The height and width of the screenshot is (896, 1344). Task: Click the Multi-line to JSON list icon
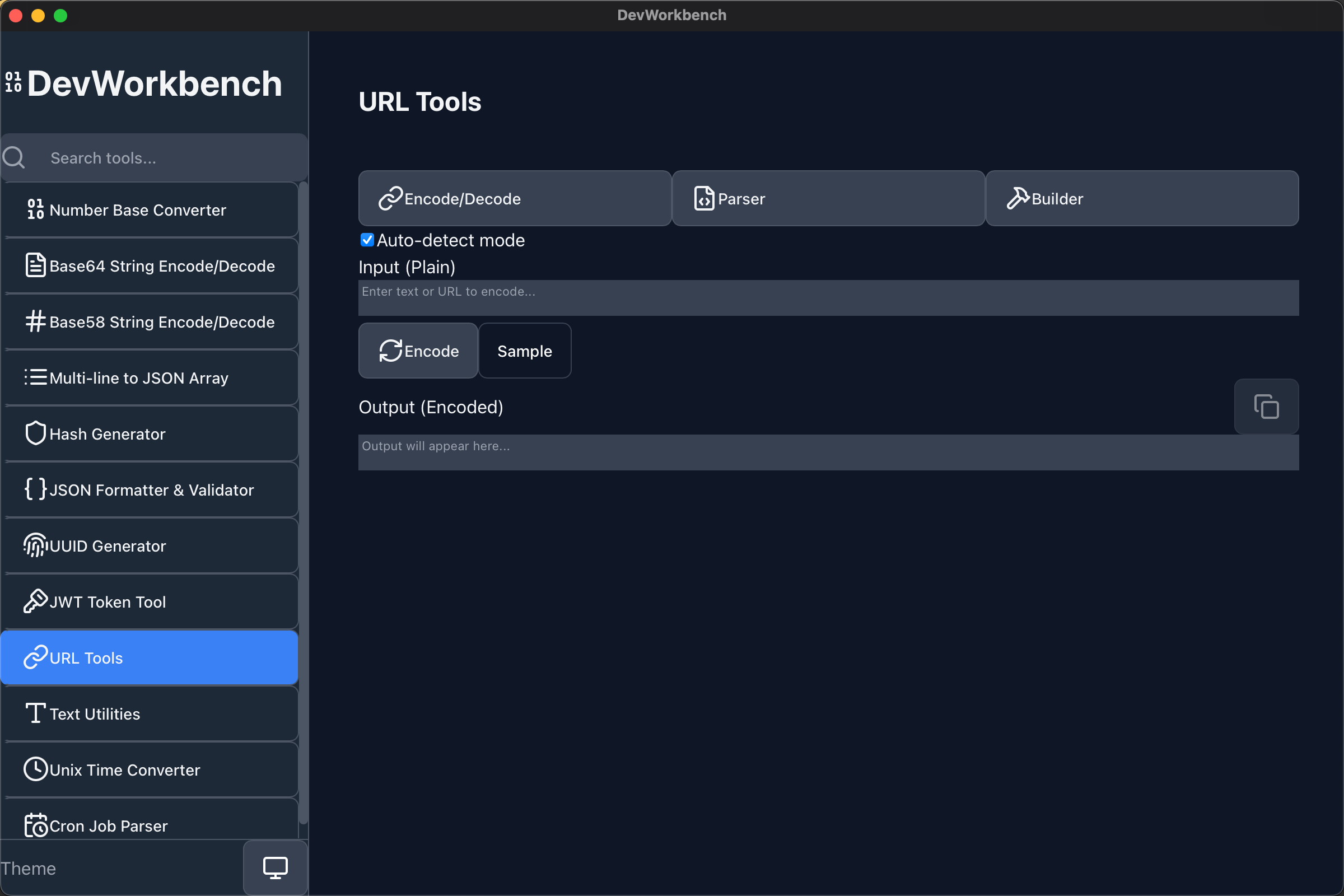[x=35, y=377]
